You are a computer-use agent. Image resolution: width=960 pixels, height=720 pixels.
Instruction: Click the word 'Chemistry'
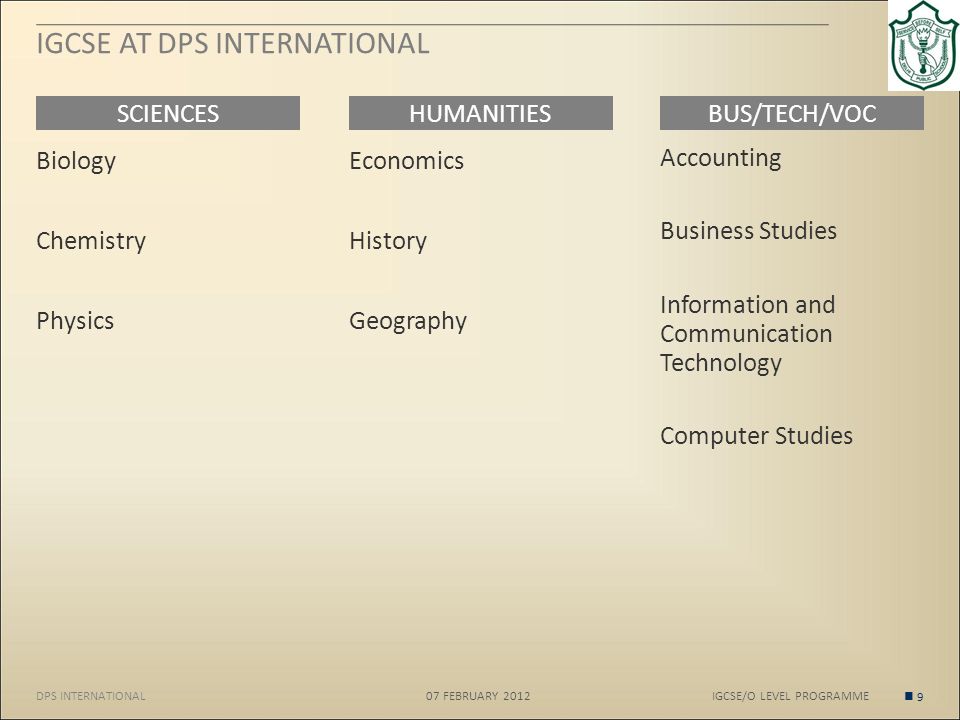(x=91, y=241)
